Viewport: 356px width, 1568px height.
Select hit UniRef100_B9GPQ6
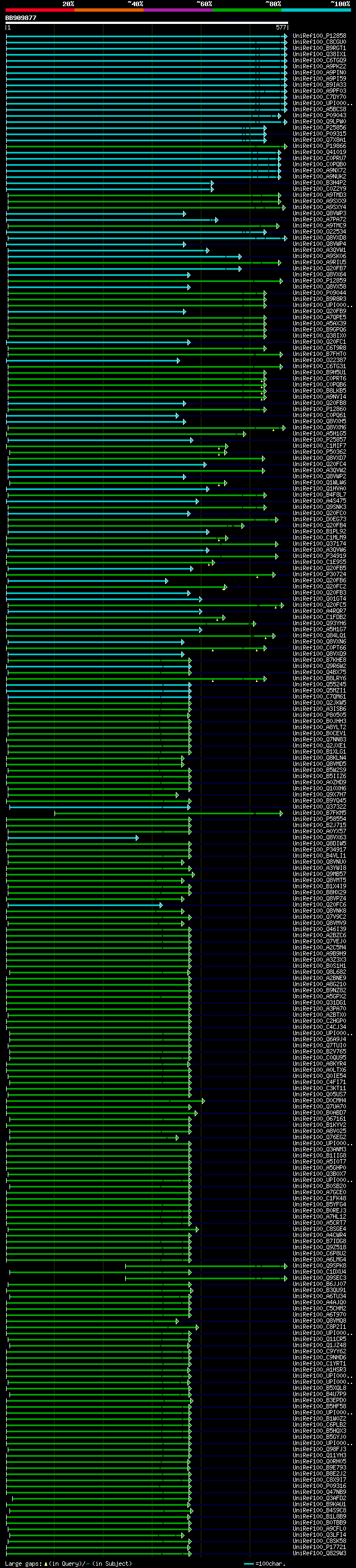(x=319, y=330)
